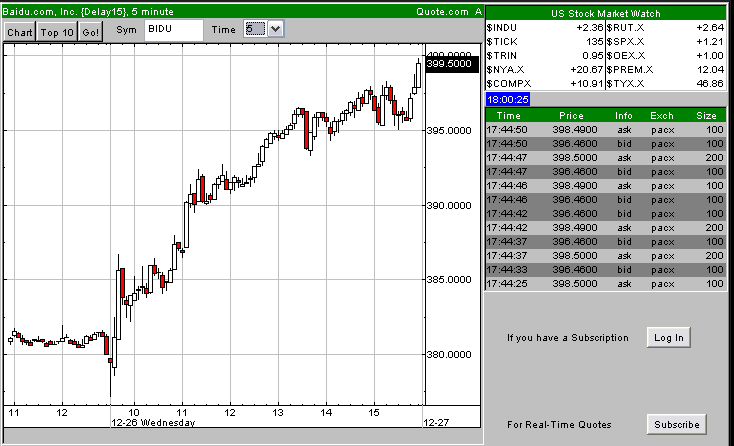Select the $RUT.X market watch entry
Image resolution: width=734 pixels, height=446 pixels.
pos(666,28)
